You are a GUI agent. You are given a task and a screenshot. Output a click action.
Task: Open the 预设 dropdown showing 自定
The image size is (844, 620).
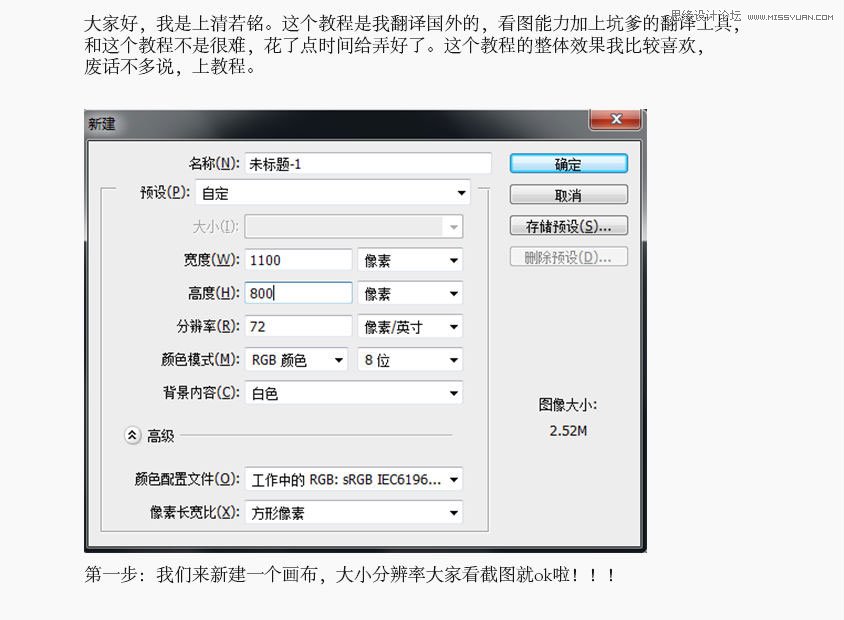pos(333,193)
